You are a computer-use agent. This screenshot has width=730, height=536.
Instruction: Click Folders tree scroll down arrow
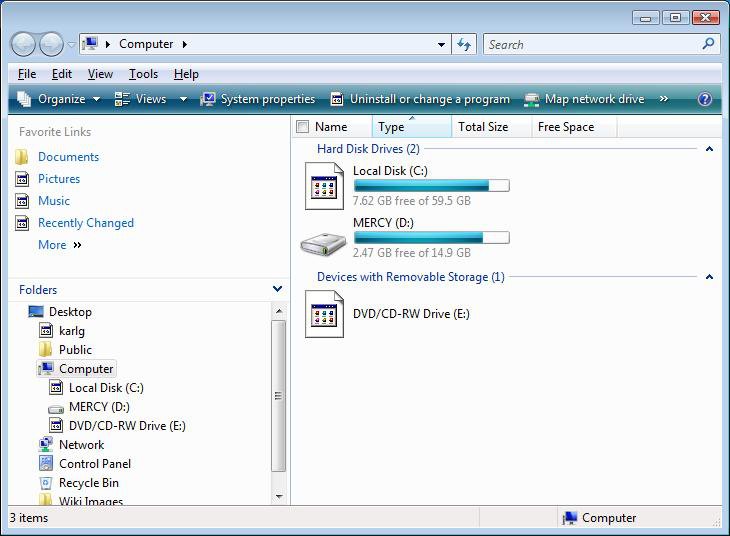(x=279, y=496)
